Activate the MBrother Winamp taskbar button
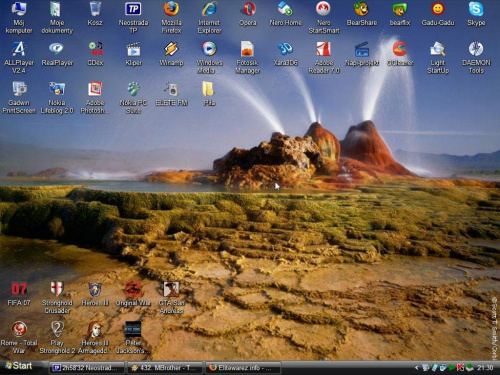Image resolution: width=500 pixels, height=375 pixels. [165, 368]
